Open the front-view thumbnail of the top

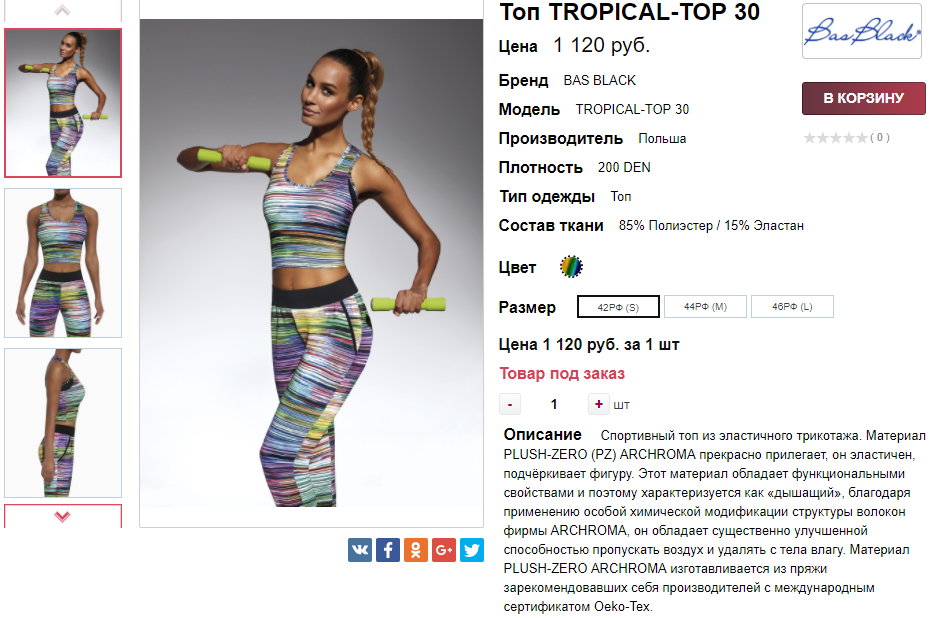pos(62,263)
